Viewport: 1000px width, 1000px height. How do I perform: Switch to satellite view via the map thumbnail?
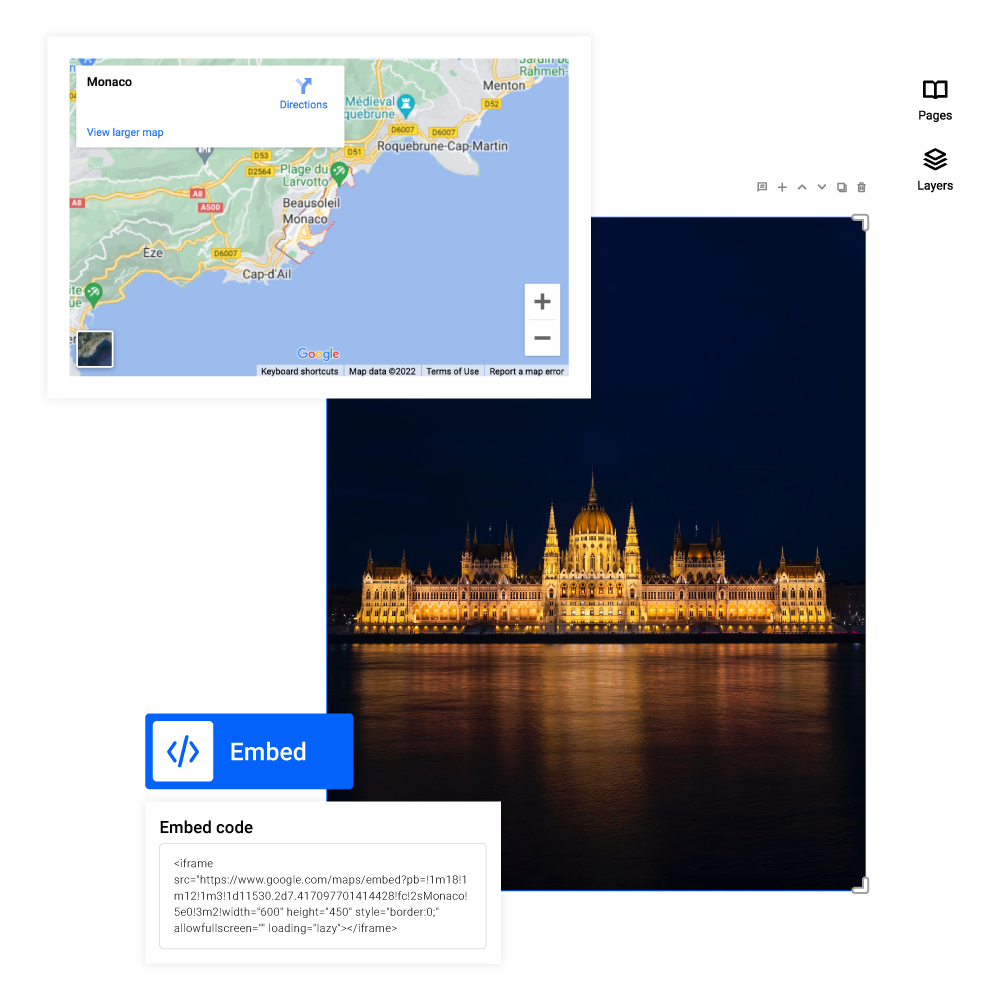(94, 349)
